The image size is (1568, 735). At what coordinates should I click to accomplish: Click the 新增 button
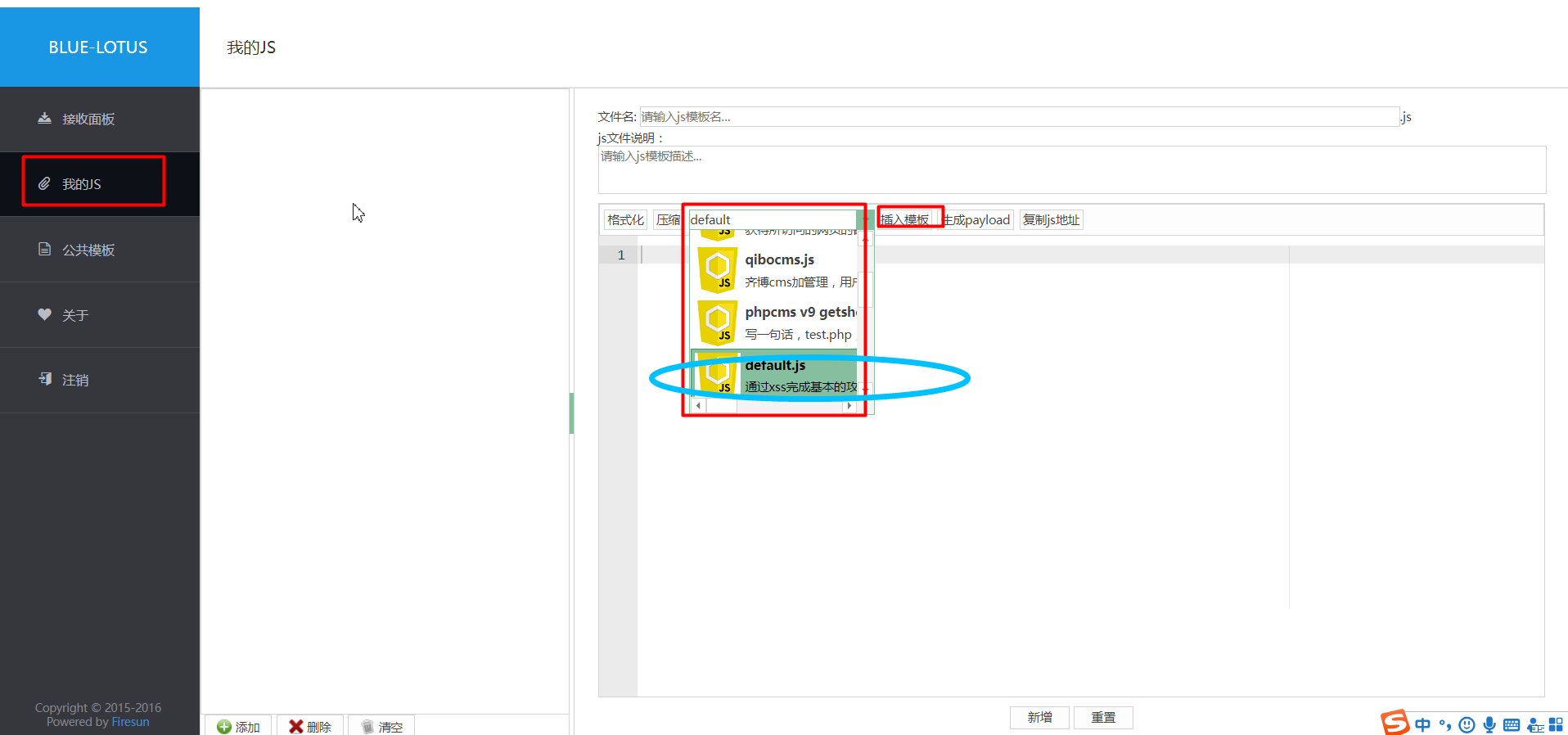(1039, 717)
